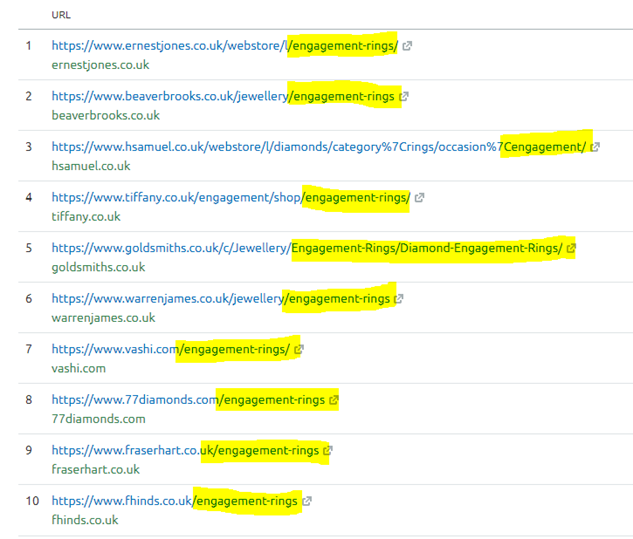The image size is (633, 539).
Task: Open the warrenjames.co.uk jewellery engagement-rings URL
Action: pos(221,299)
